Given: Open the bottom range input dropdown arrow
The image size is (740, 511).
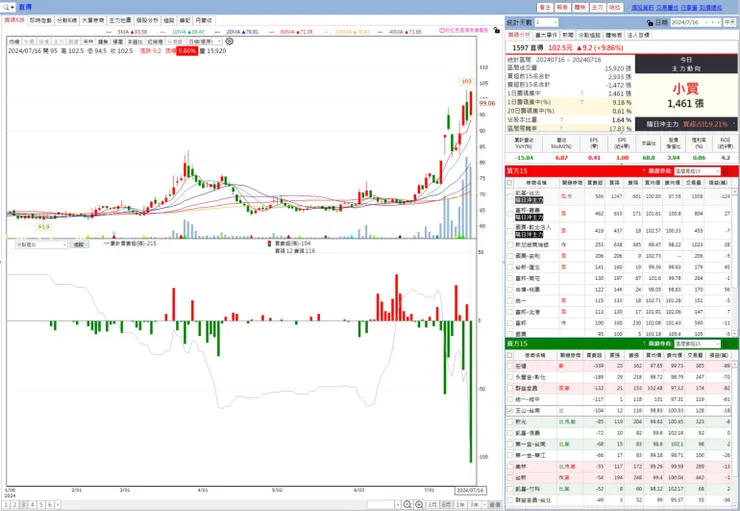Looking at the screenshot, I should point(398,504).
